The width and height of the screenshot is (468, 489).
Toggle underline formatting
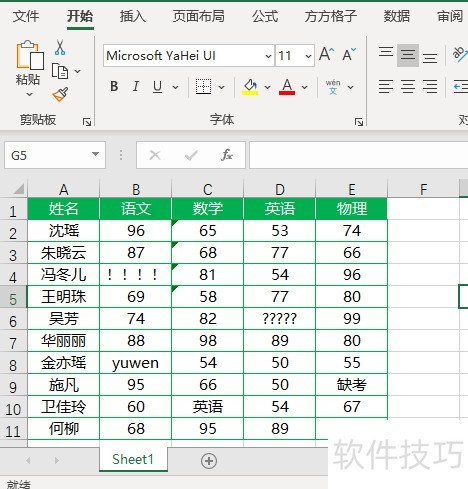157,87
